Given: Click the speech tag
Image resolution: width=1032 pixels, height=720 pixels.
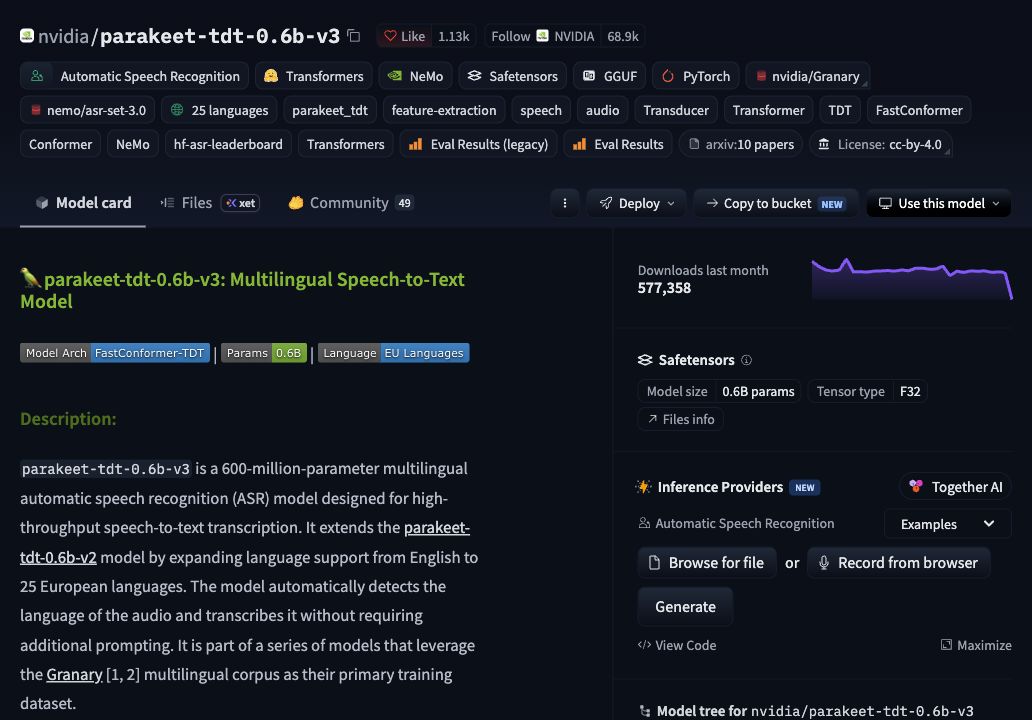Looking at the screenshot, I should (541, 111).
